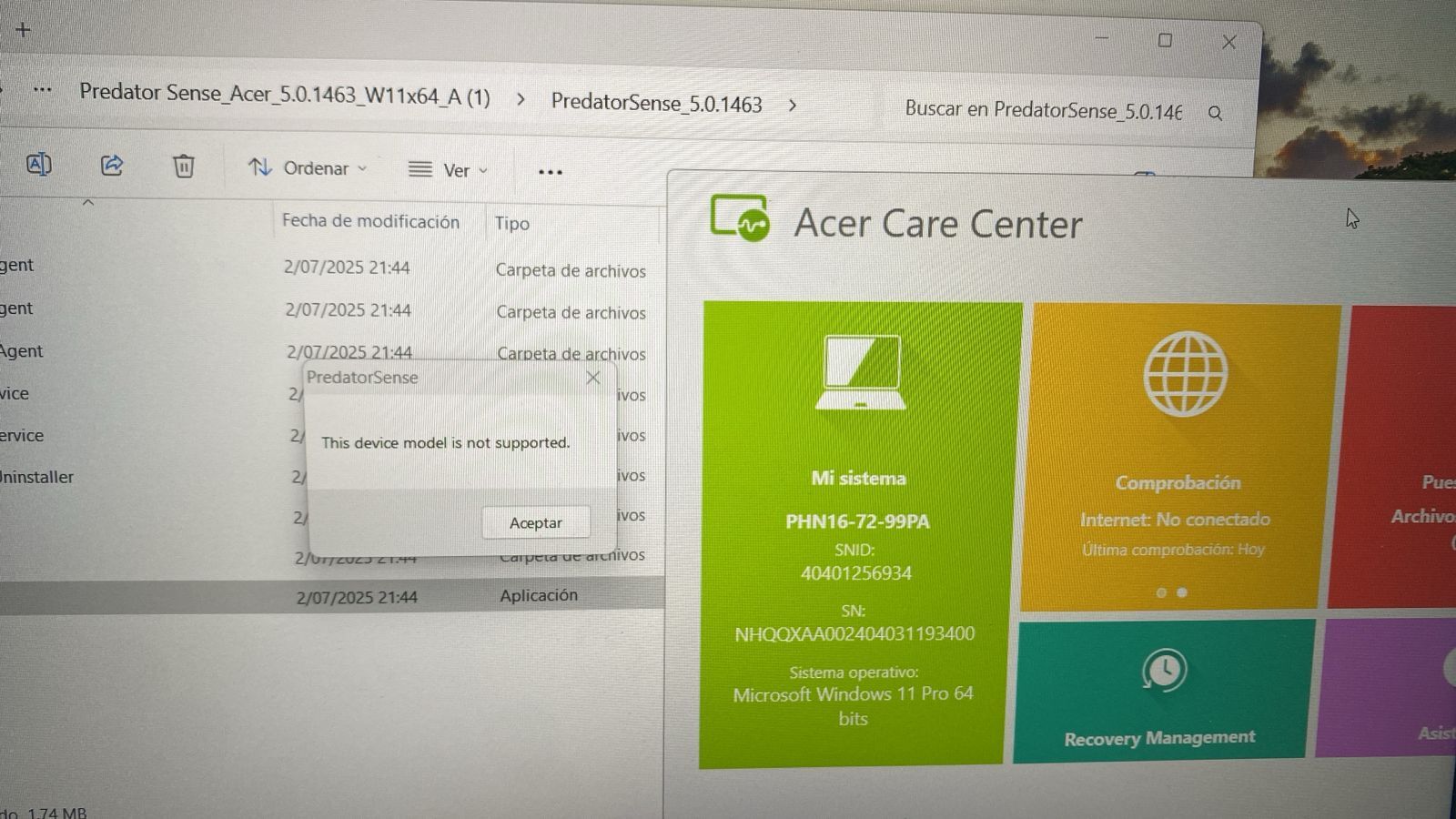Expand the Ordenar sort dropdown
Viewport: 1456px width, 819px height.
click(308, 168)
